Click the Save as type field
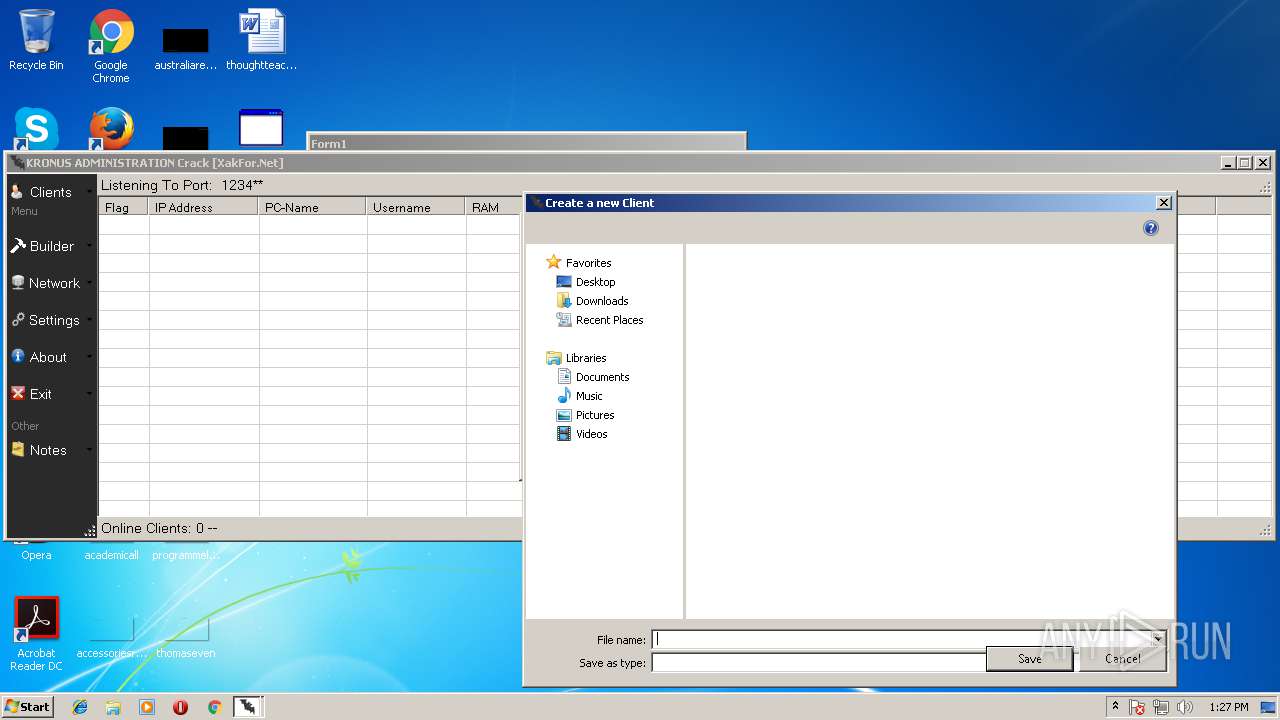 [x=818, y=662]
